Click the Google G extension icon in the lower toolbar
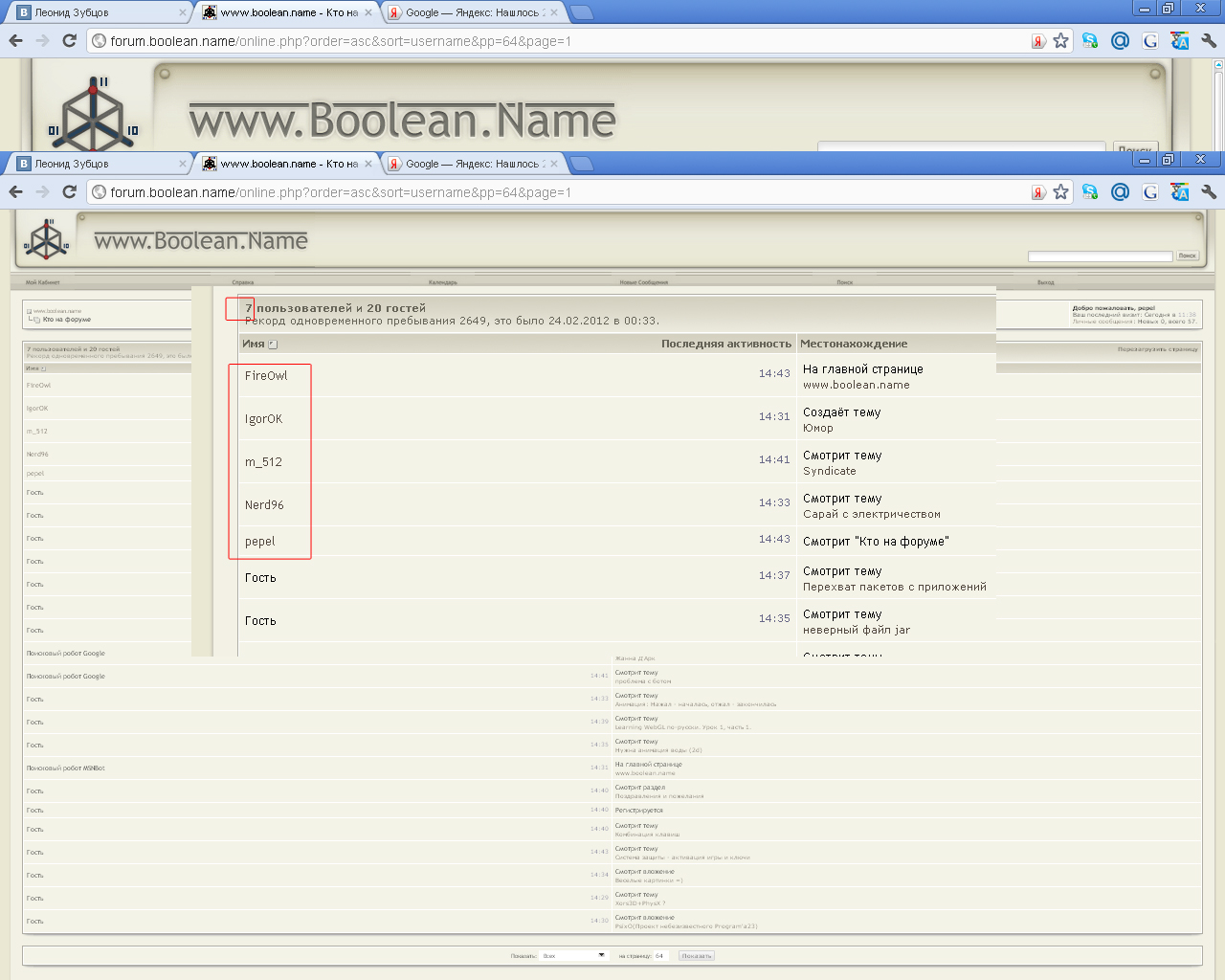1225x980 pixels. coord(1150,192)
